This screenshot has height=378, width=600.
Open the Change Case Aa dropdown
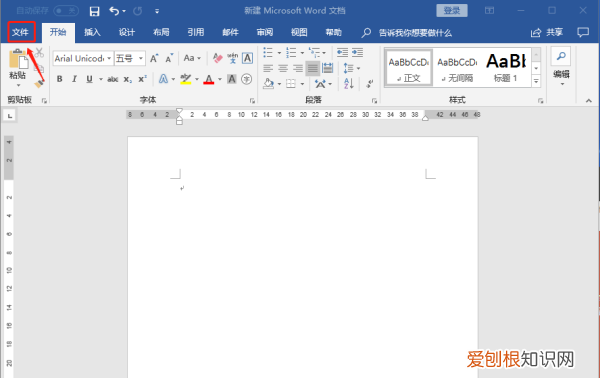(192, 58)
